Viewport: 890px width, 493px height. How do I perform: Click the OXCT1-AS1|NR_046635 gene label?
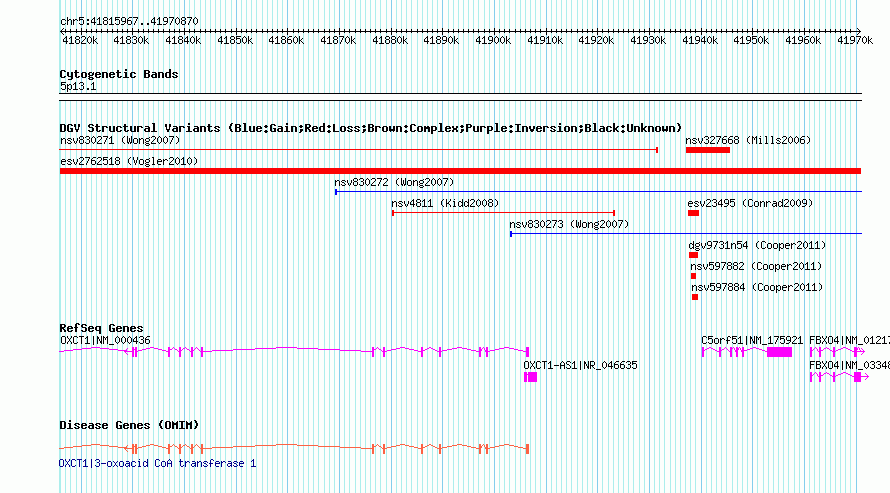(x=580, y=365)
